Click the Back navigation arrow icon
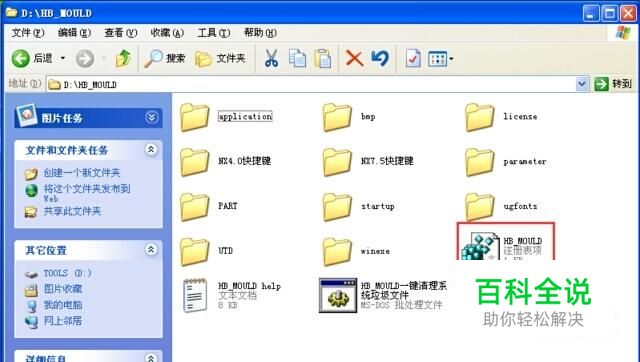This screenshot has height=362, width=640. click(x=20, y=59)
